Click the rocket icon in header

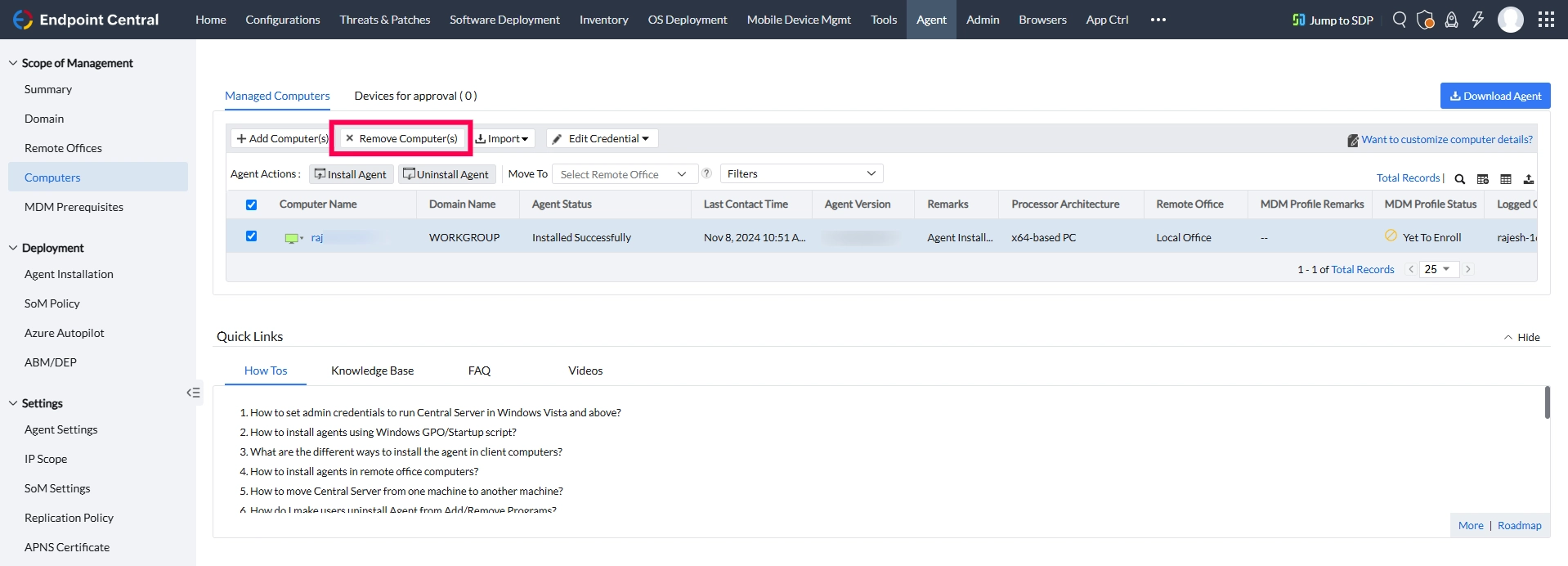(1452, 20)
